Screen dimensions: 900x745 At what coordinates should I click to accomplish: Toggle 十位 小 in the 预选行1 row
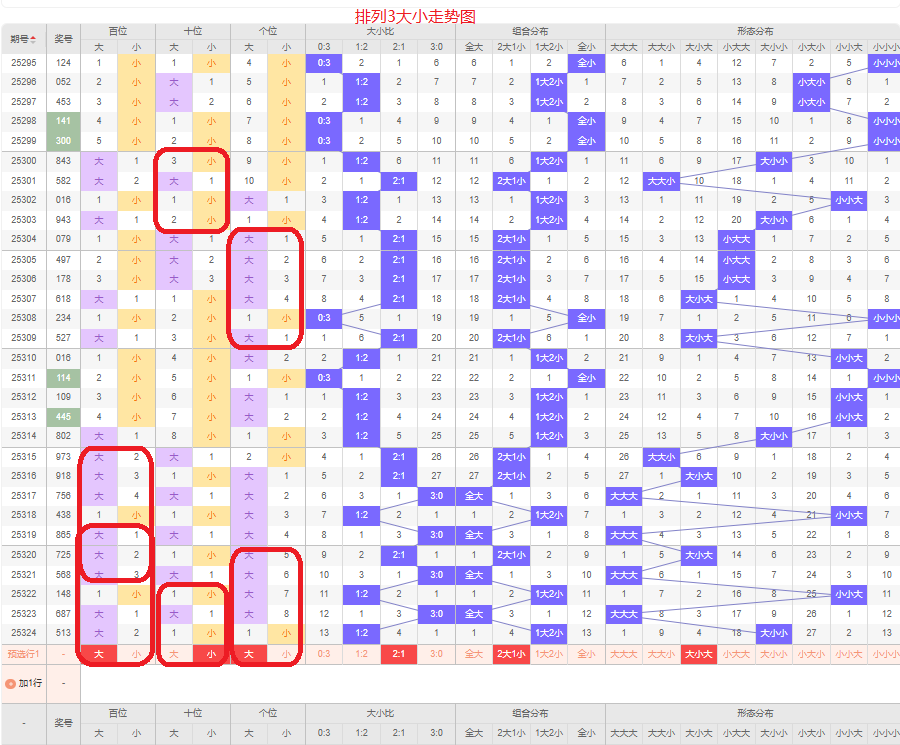click(x=211, y=654)
